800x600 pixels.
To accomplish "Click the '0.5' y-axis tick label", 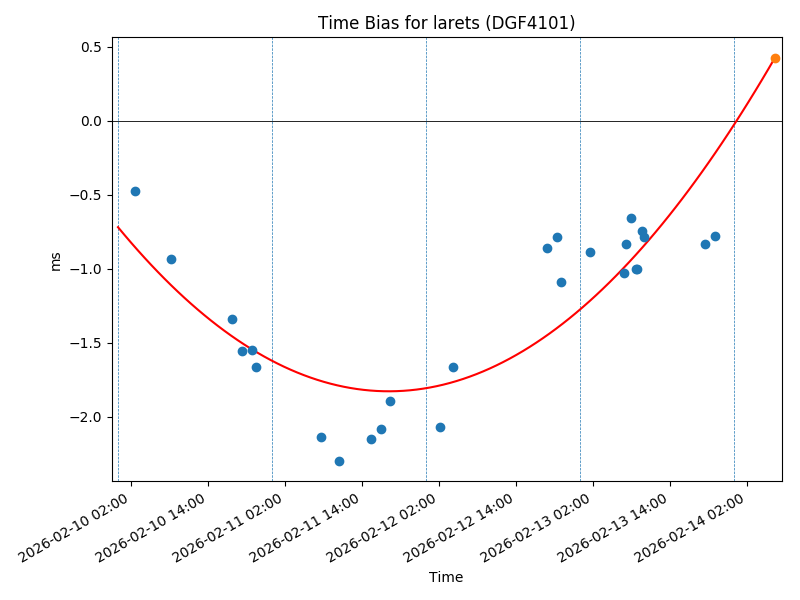I will (x=91, y=47).
